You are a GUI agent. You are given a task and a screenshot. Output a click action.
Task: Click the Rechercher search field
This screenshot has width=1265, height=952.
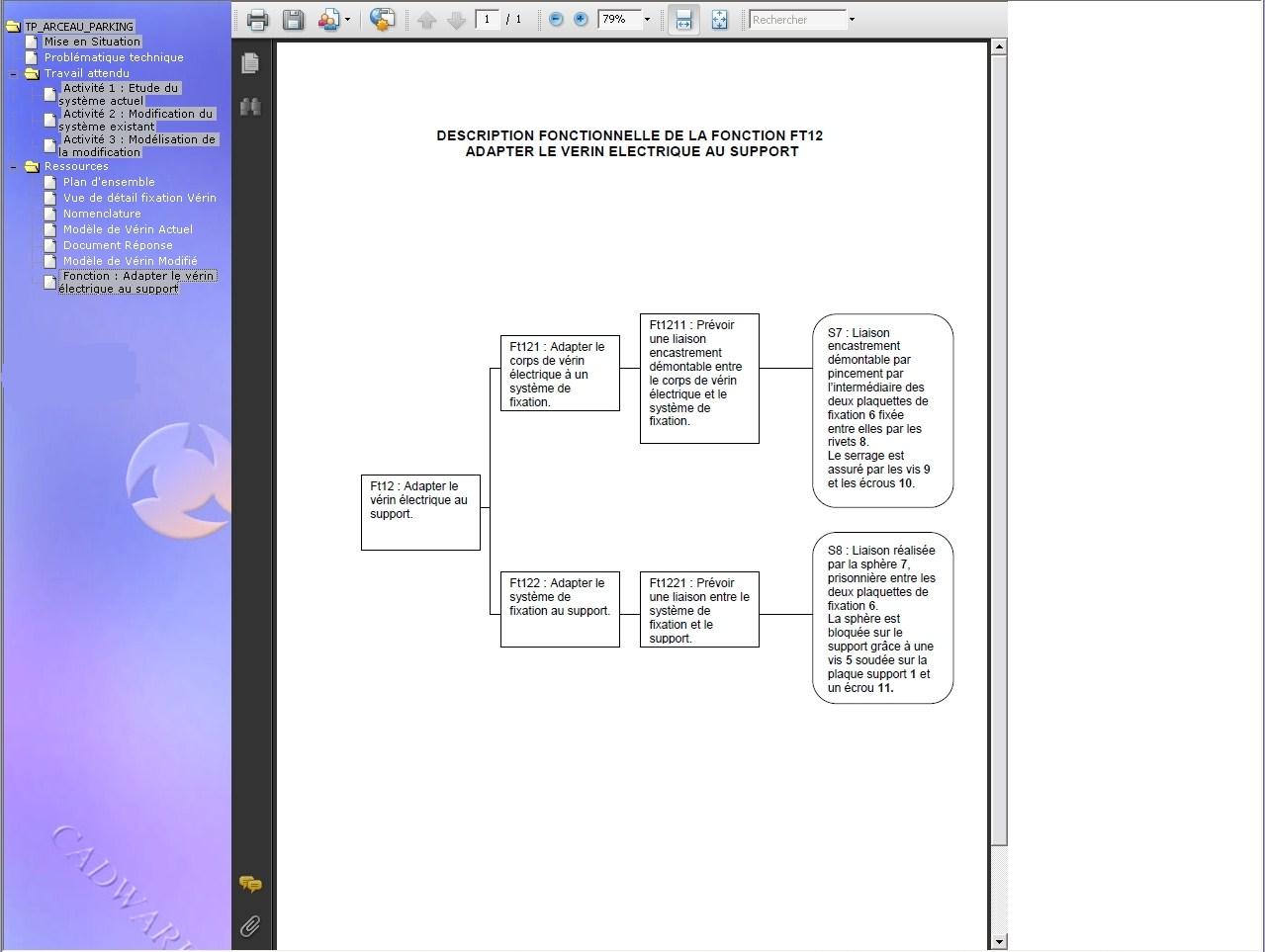click(796, 20)
